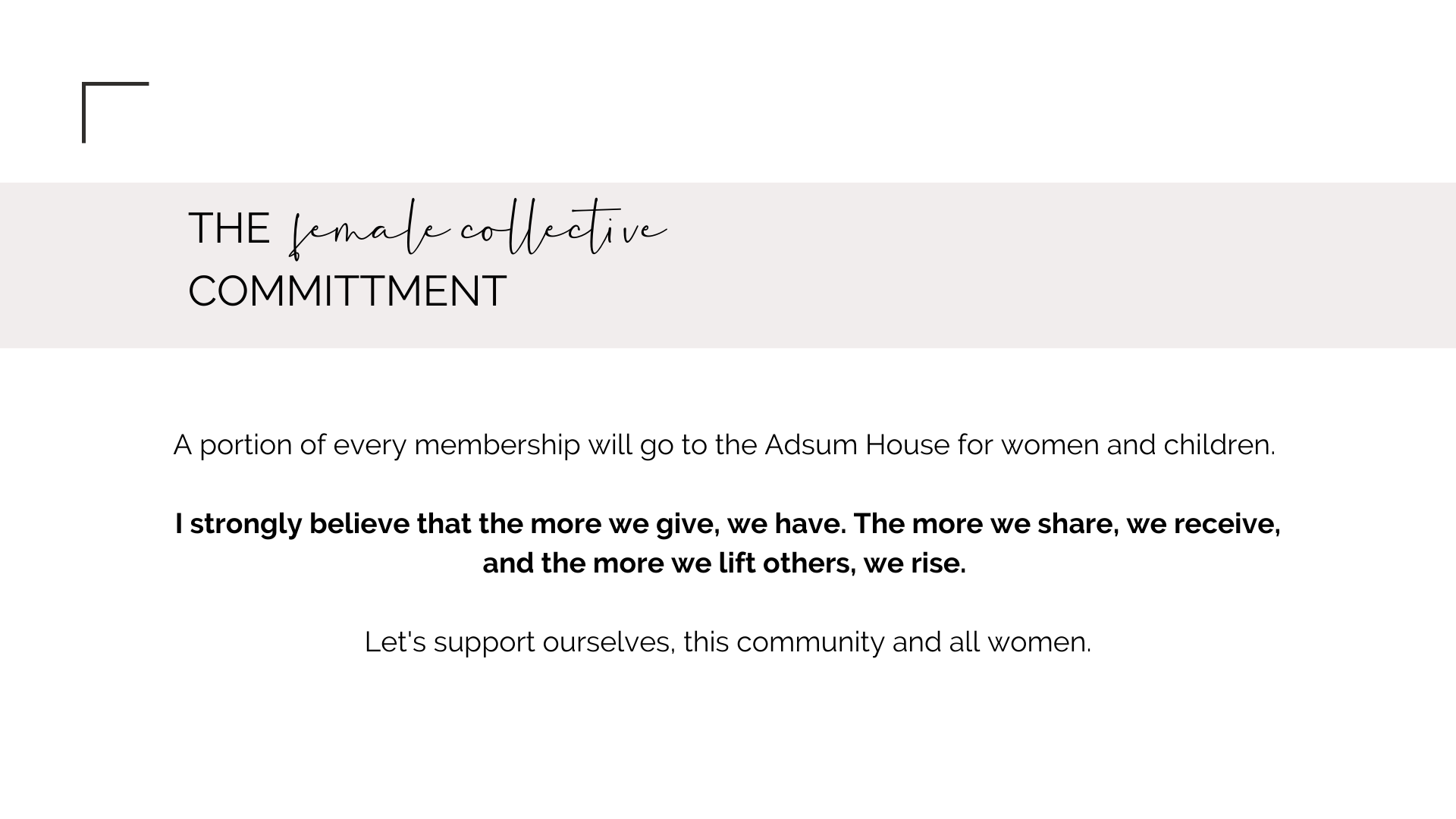Click the Adsum House sentence
1456x819 pixels.
click(x=724, y=445)
